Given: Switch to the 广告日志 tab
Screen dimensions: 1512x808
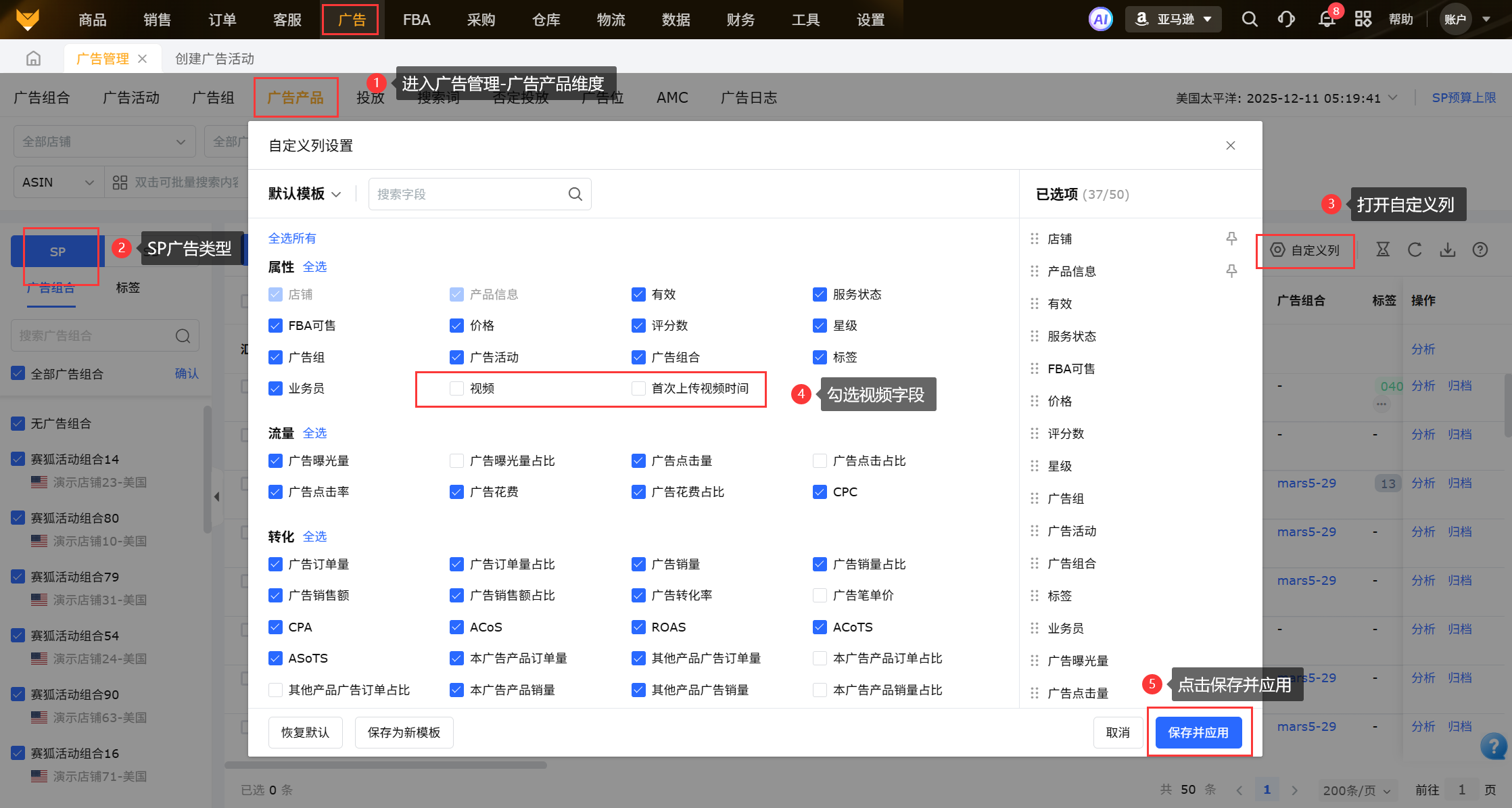Looking at the screenshot, I should click(749, 98).
